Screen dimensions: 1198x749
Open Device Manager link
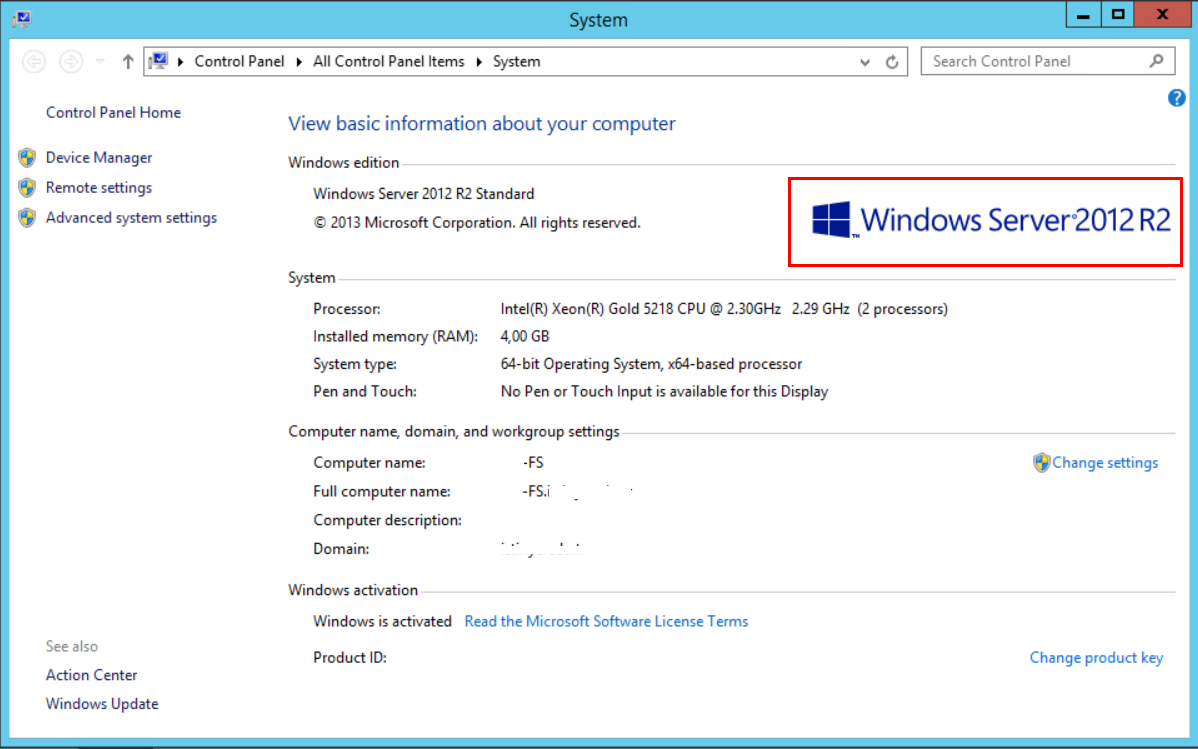[99, 157]
